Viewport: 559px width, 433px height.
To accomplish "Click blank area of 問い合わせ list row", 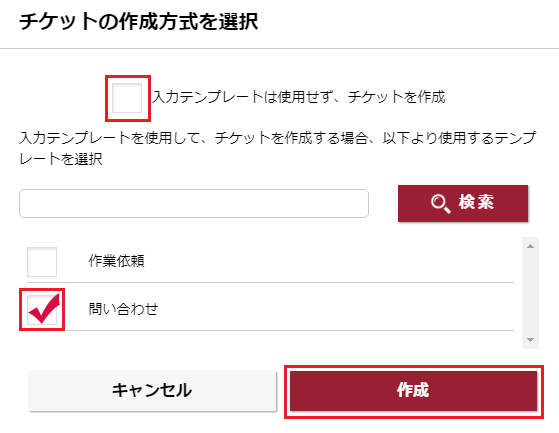I will click(x=335, y=309).
